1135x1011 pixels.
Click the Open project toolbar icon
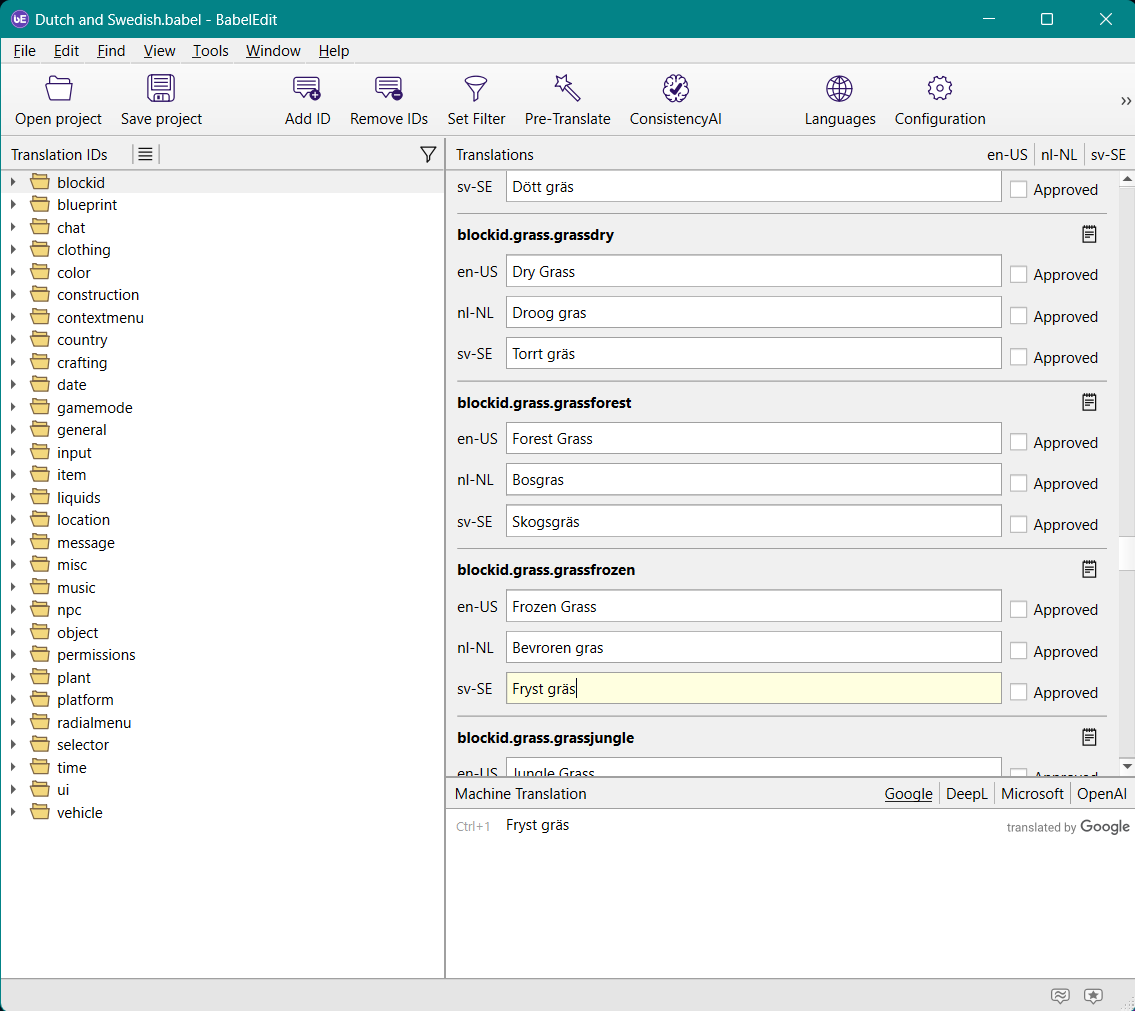point(59,89)
